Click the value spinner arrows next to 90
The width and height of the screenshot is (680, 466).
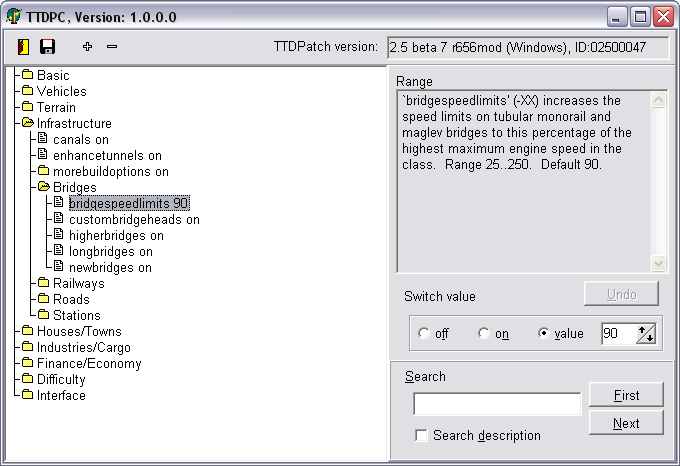[x=645, y=333]
